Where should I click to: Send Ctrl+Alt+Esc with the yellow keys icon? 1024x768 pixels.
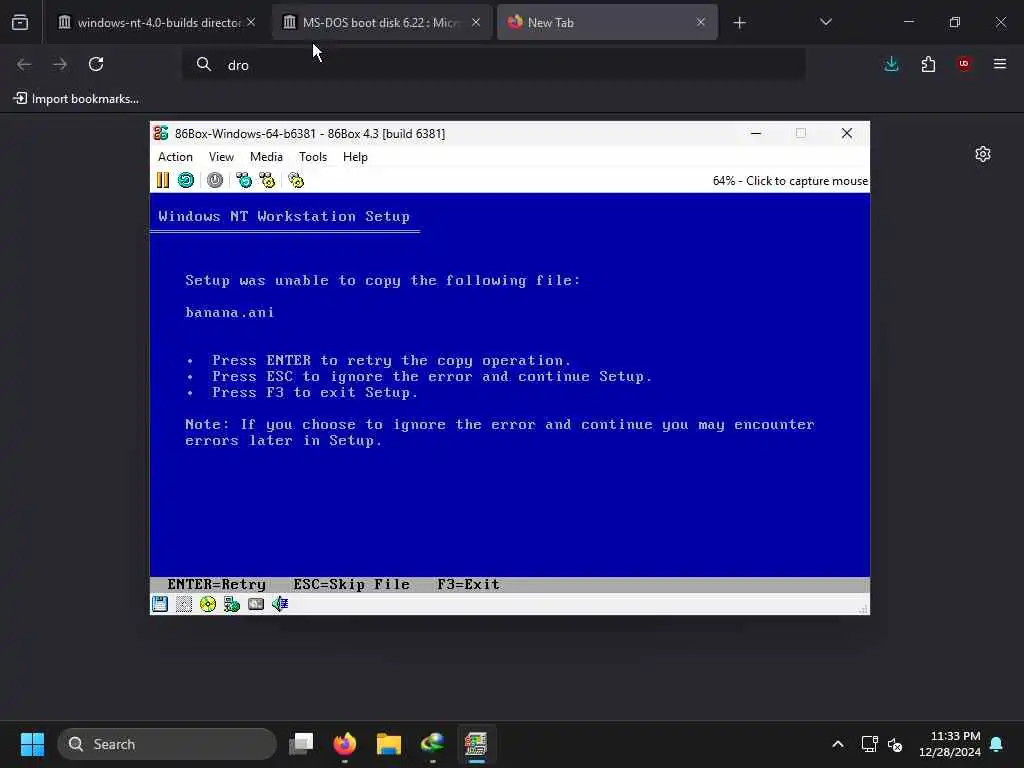tap(267, 180)
